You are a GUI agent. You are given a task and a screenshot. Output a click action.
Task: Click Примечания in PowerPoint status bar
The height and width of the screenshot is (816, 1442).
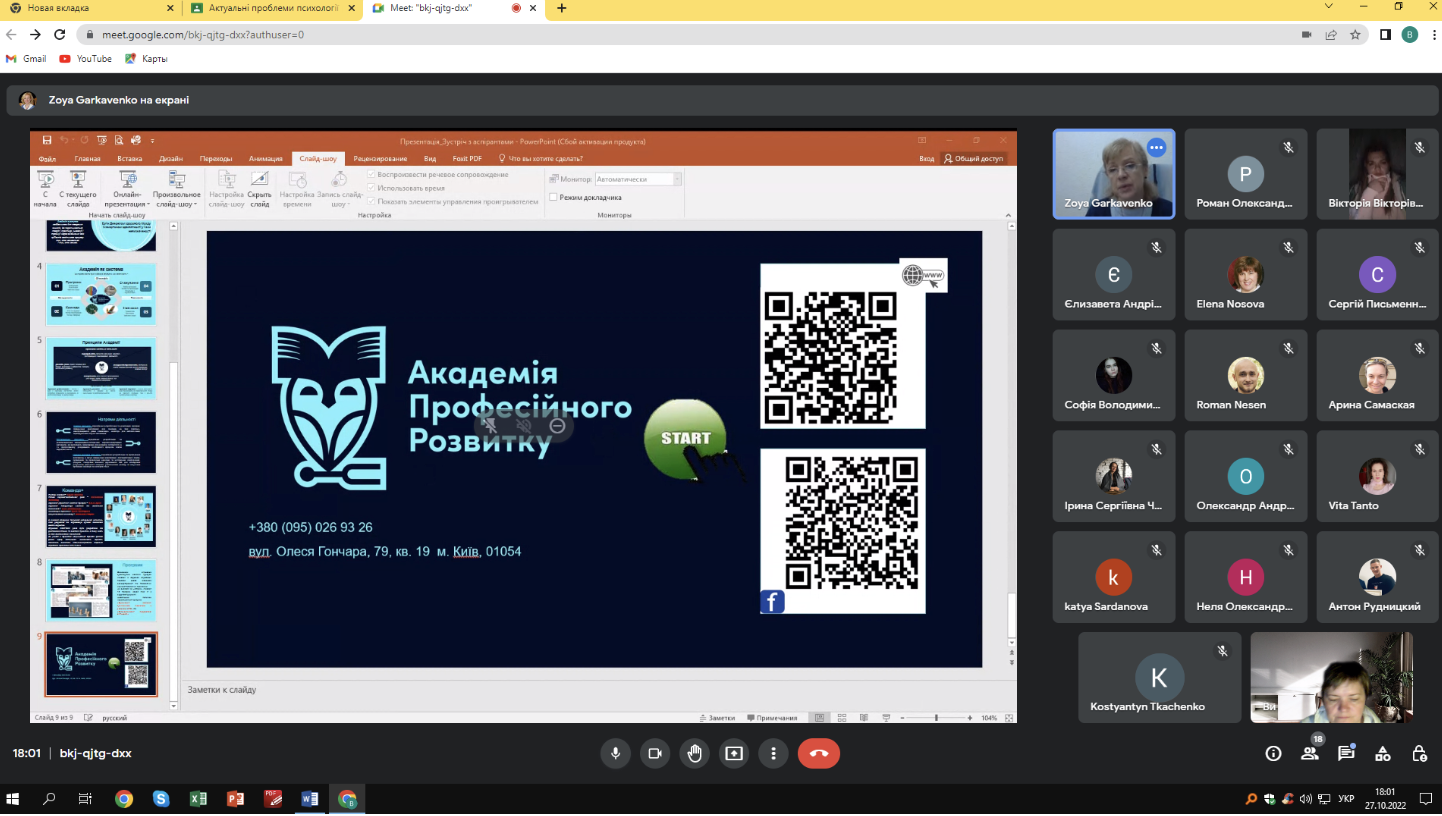(x=771, y=718)
